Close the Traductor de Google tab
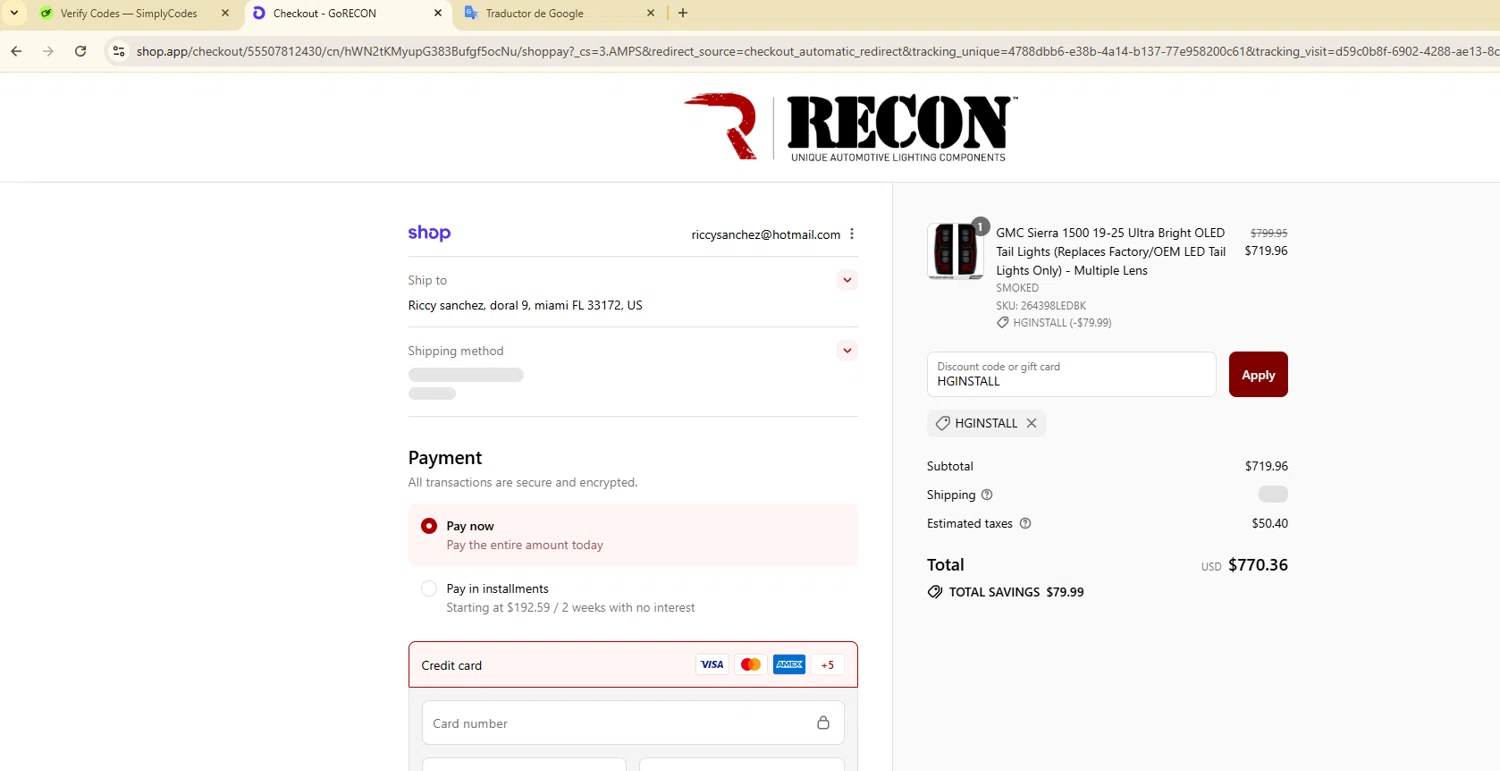Viewport: 1500px width, 771px height. point(650,13)
